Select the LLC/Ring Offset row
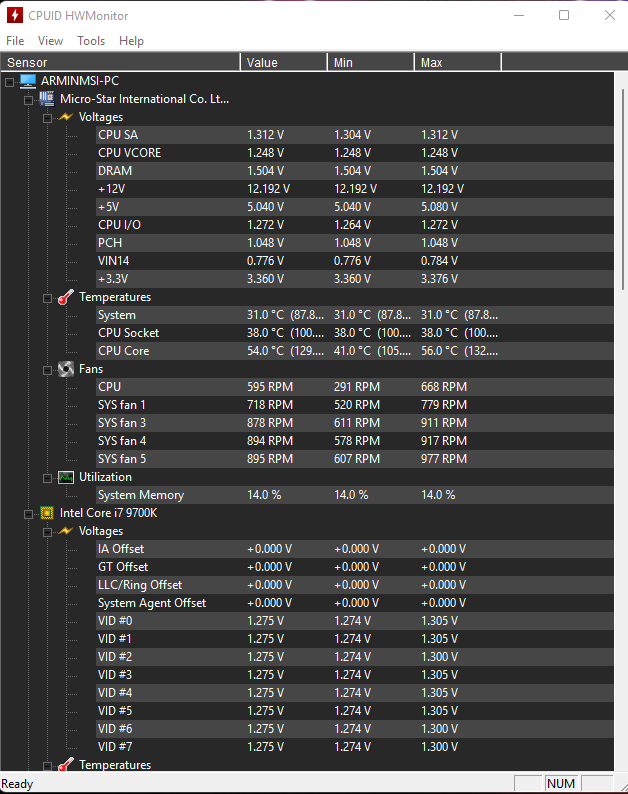This screenshot has height=794, width=628. pos(355,585)
